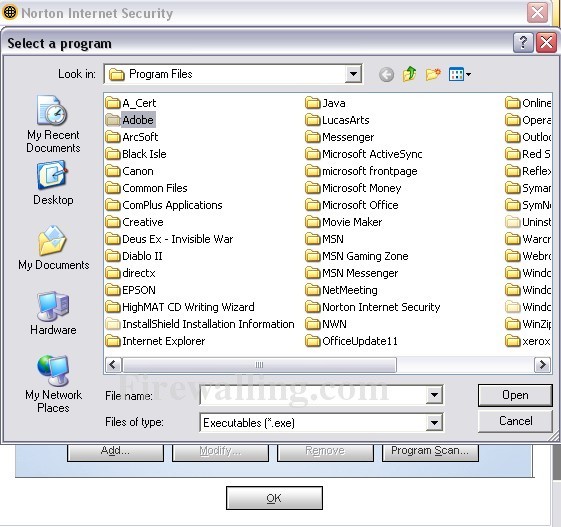
Task: Close the Select a program dialog
Action: tap(546, 43)
